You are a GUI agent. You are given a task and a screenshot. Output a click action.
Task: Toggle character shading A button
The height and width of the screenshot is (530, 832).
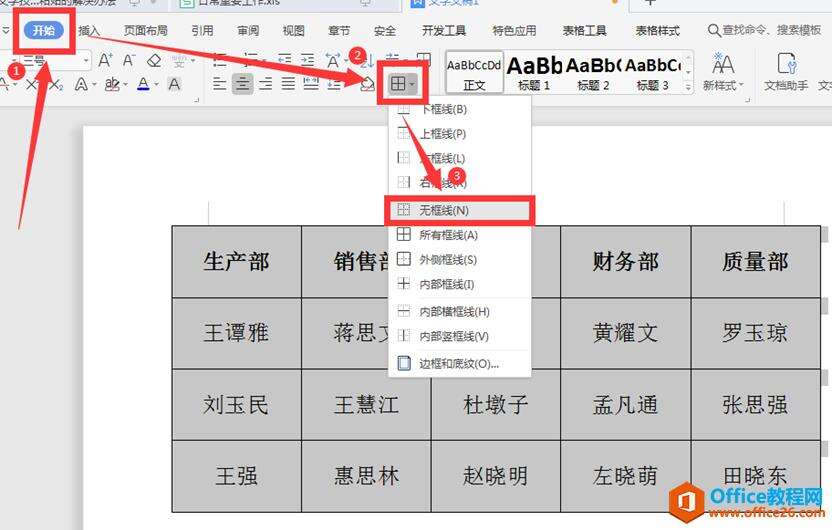tap(174, 84)
